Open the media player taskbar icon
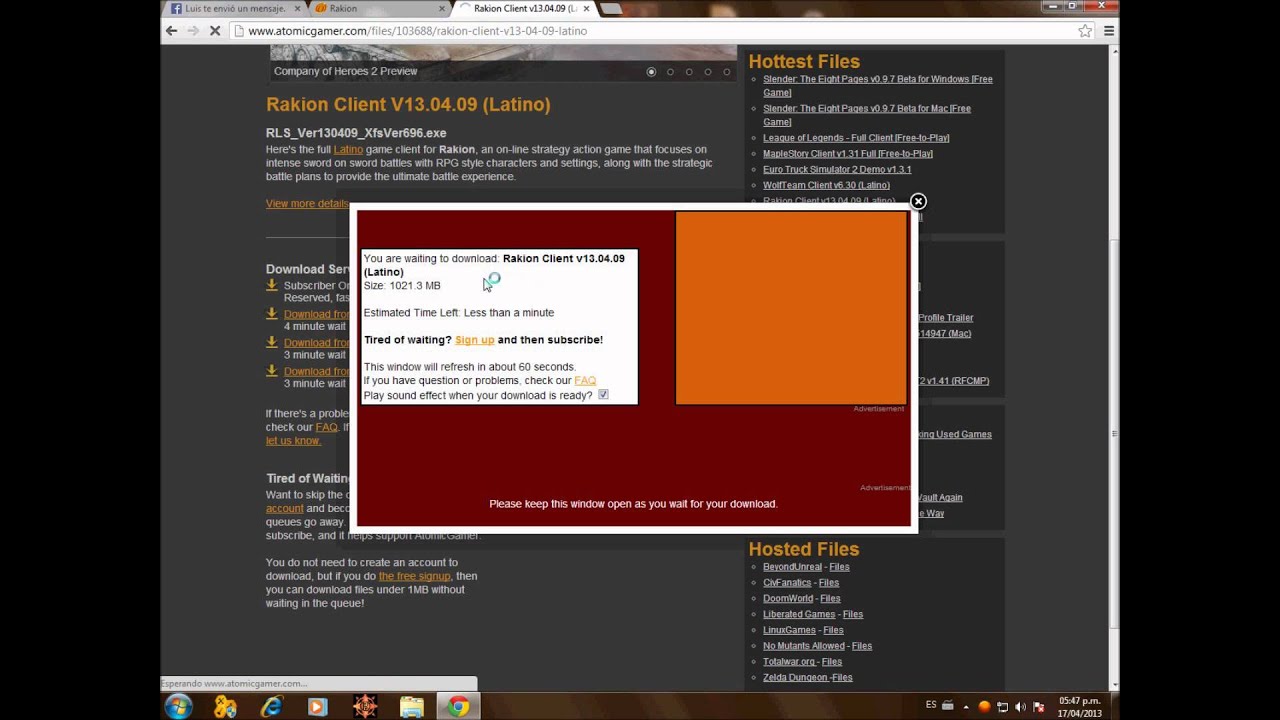Viewport: 1280px width, 720px height. point(318,707)
